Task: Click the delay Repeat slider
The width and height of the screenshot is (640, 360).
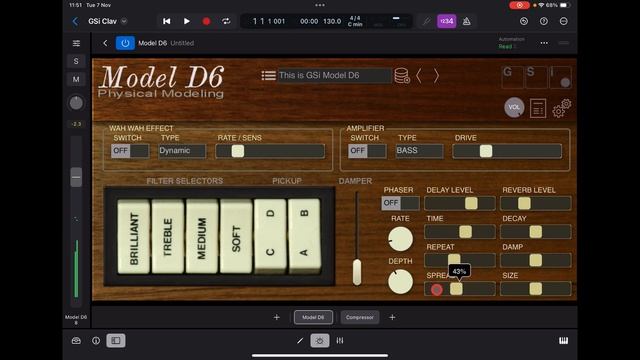Action: [x=460, y=260]
